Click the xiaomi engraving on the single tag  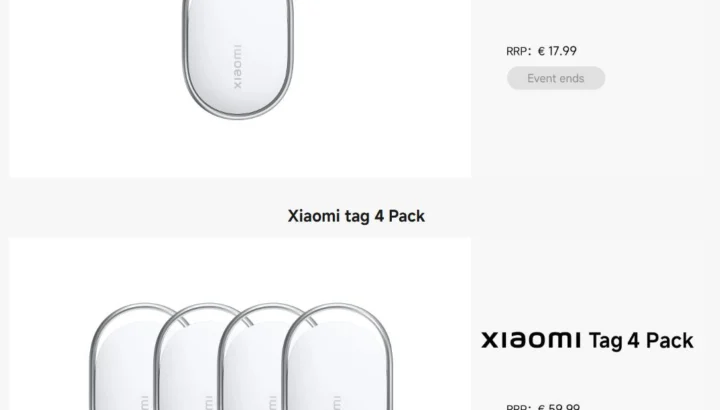point(237,67)
